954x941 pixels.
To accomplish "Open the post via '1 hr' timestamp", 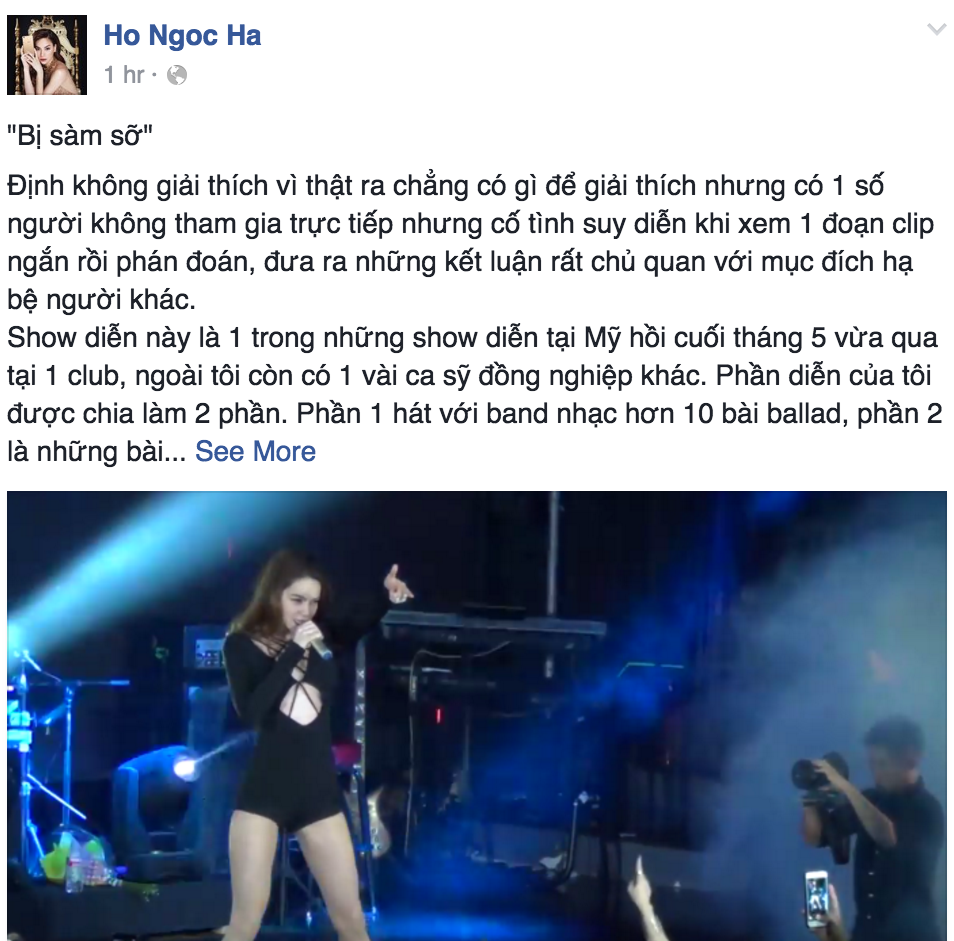I will click(124, 75).
